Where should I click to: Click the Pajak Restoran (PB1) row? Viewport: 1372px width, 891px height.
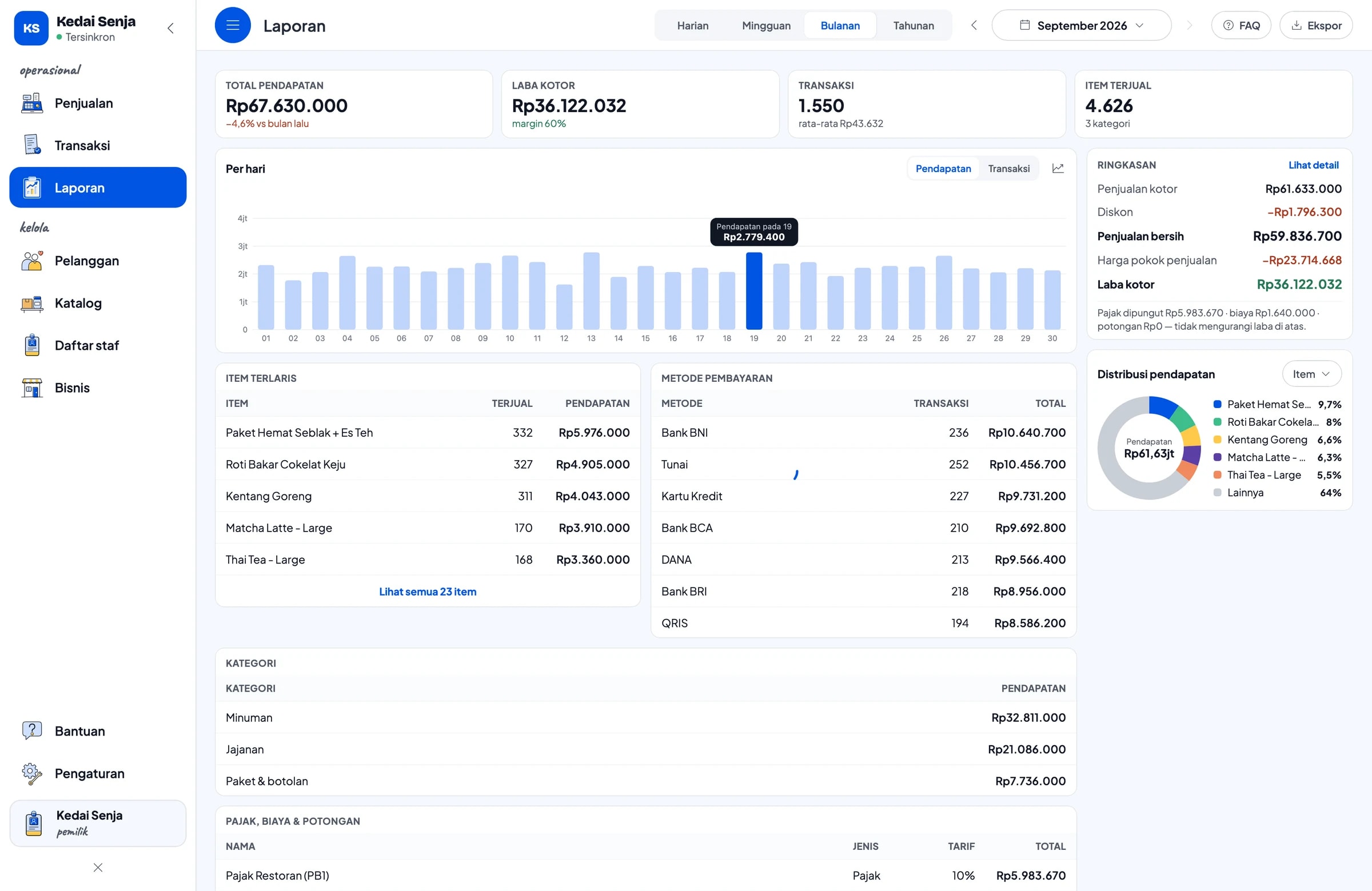[x=645, y=876]
